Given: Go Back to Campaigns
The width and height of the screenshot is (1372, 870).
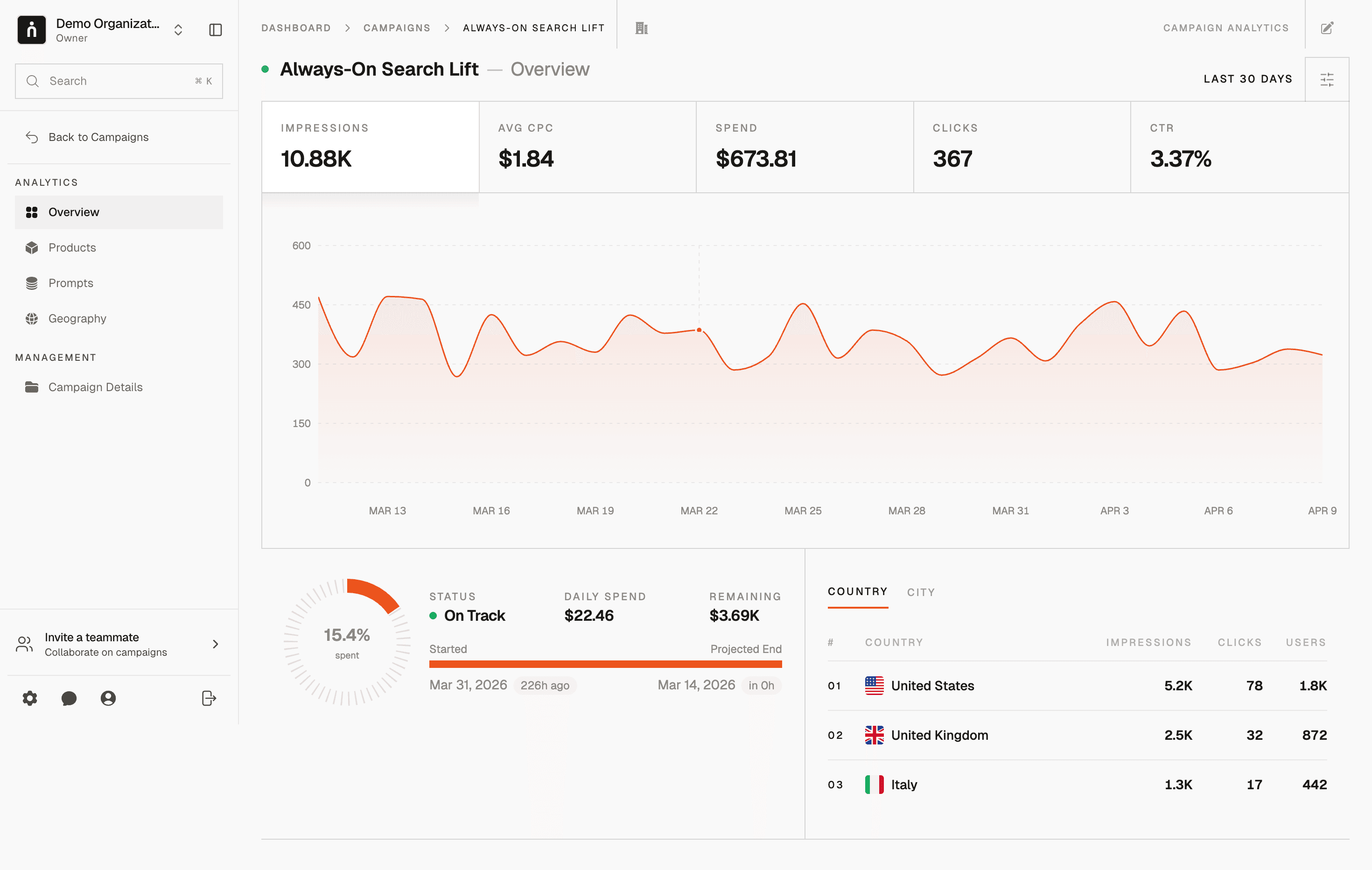Looking at the screenshot, I should click(x=98, y=137).
